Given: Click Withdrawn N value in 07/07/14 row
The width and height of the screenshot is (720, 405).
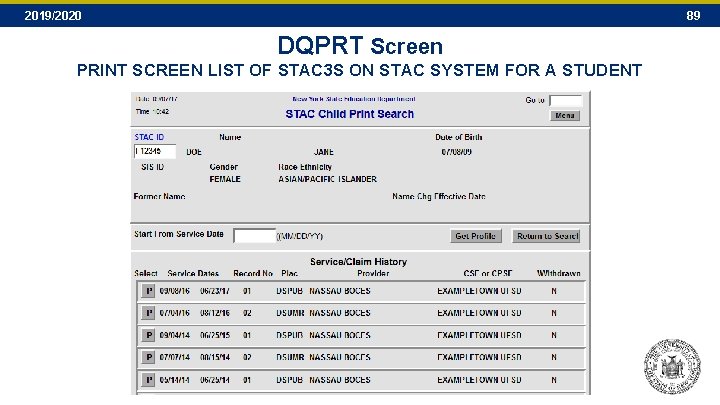Looking at the screenshot, I should coord(554,357).
